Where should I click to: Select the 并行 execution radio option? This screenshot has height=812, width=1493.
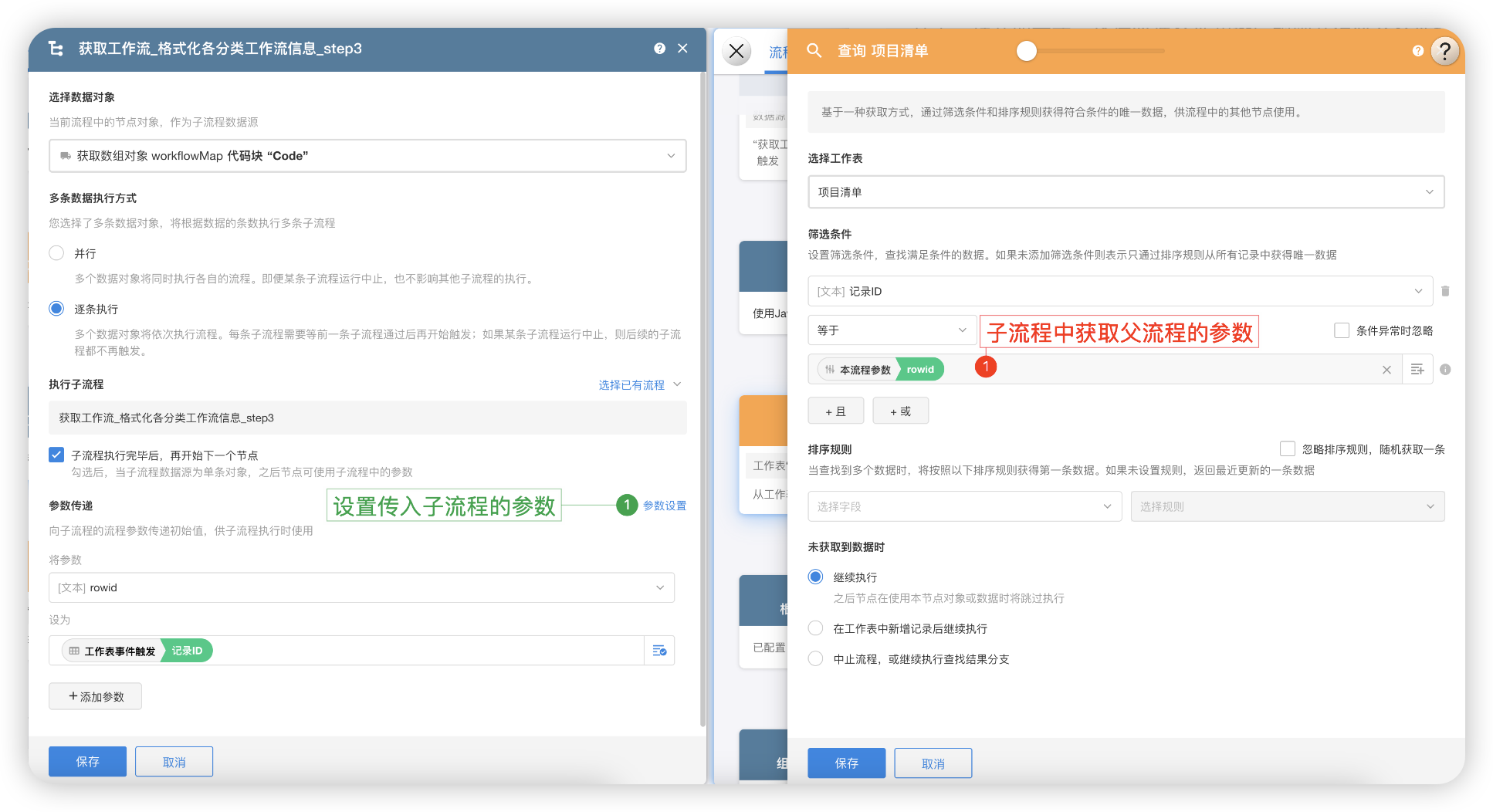(56, 253)
